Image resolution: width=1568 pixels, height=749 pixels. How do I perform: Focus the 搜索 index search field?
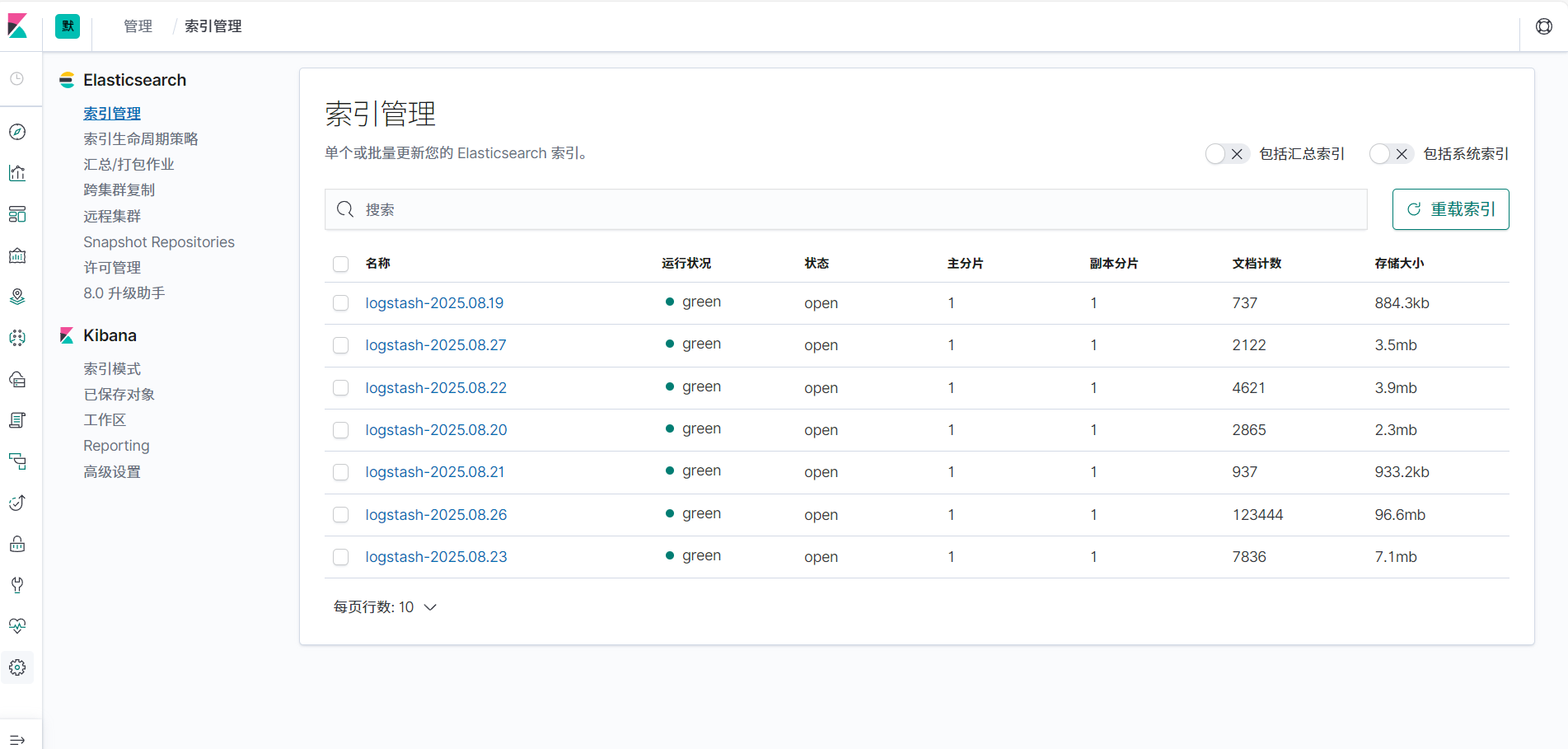point(846,209)
